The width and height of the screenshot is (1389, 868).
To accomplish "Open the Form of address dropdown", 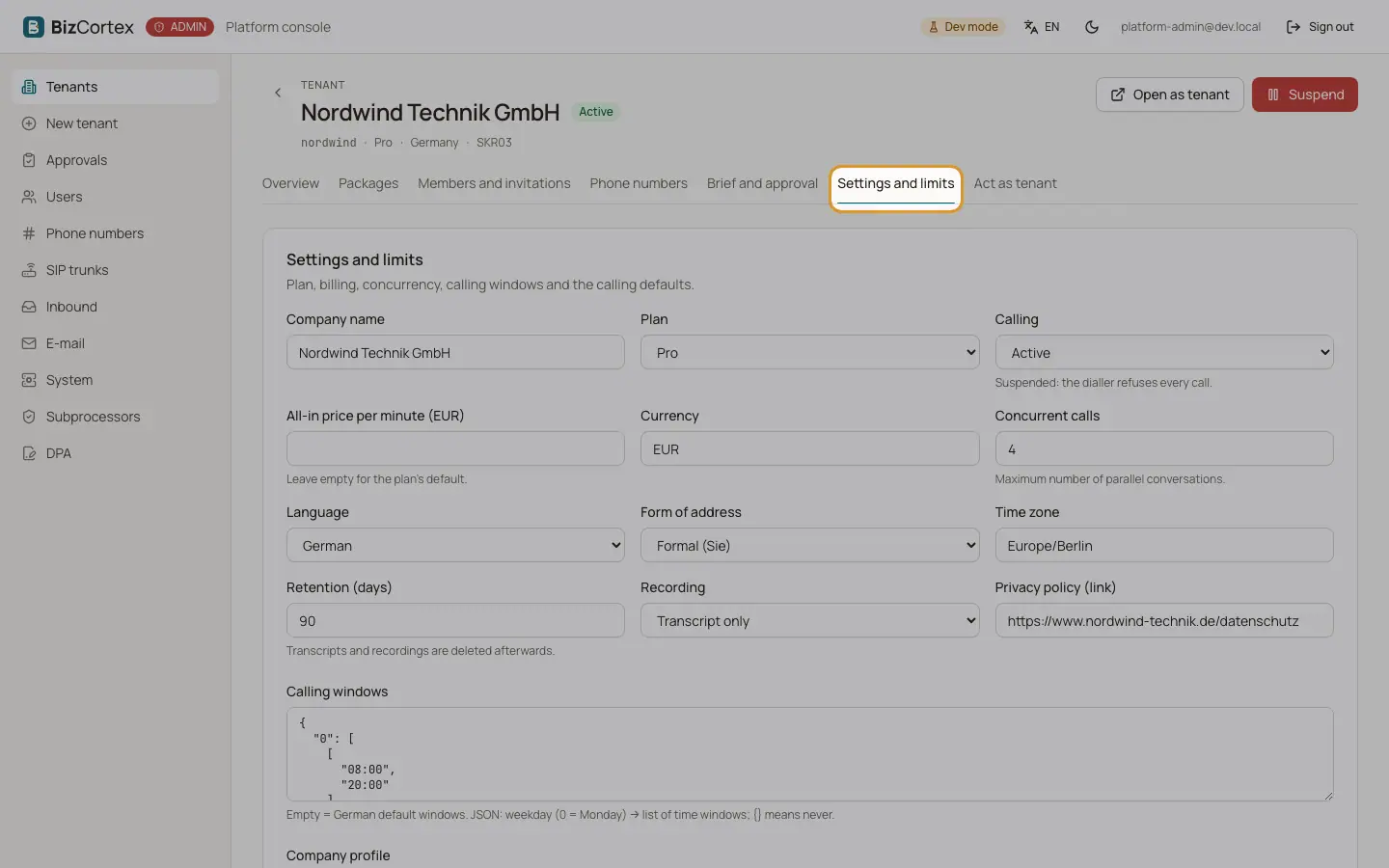I will point(809,545).
